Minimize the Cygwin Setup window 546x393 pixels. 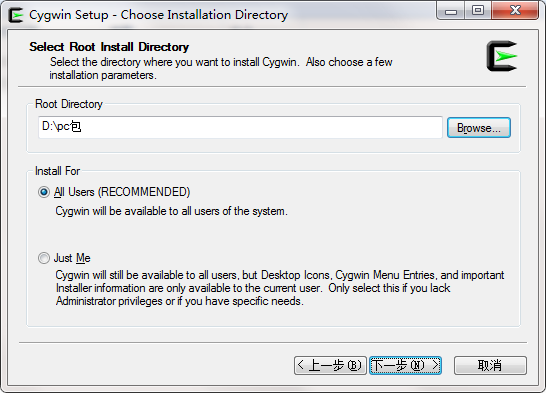451,11
